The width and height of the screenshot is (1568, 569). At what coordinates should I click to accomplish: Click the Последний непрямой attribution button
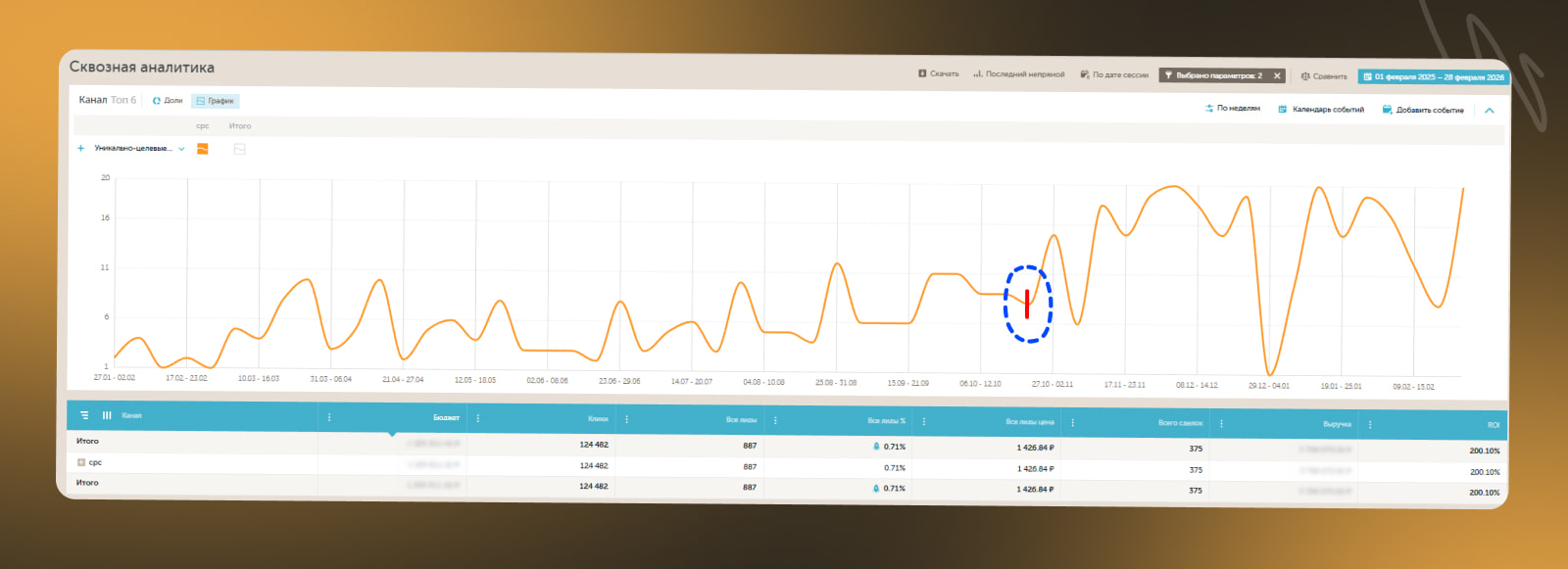(x=1018, y=74)
